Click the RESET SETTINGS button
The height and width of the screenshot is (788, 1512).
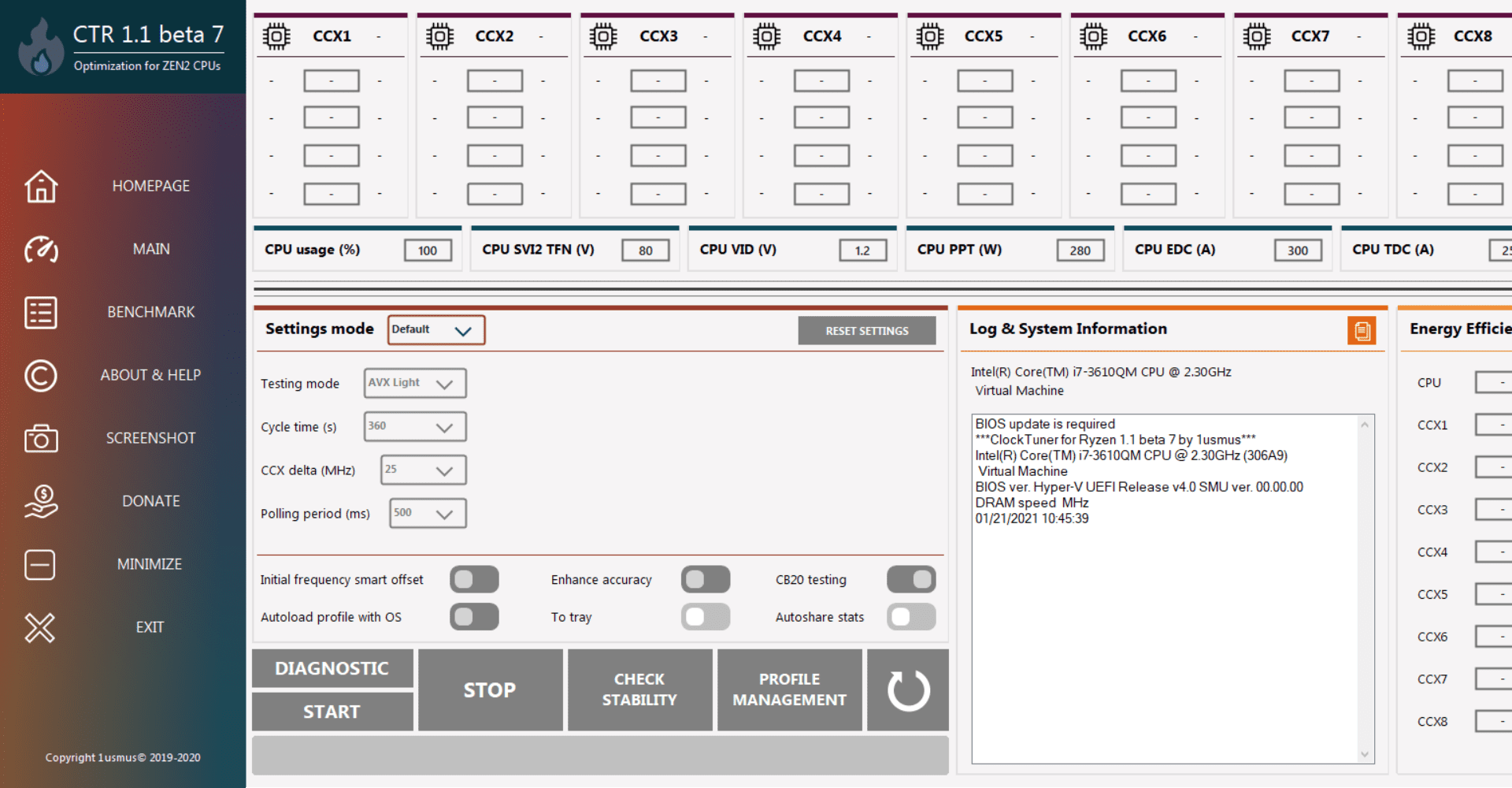867,331
